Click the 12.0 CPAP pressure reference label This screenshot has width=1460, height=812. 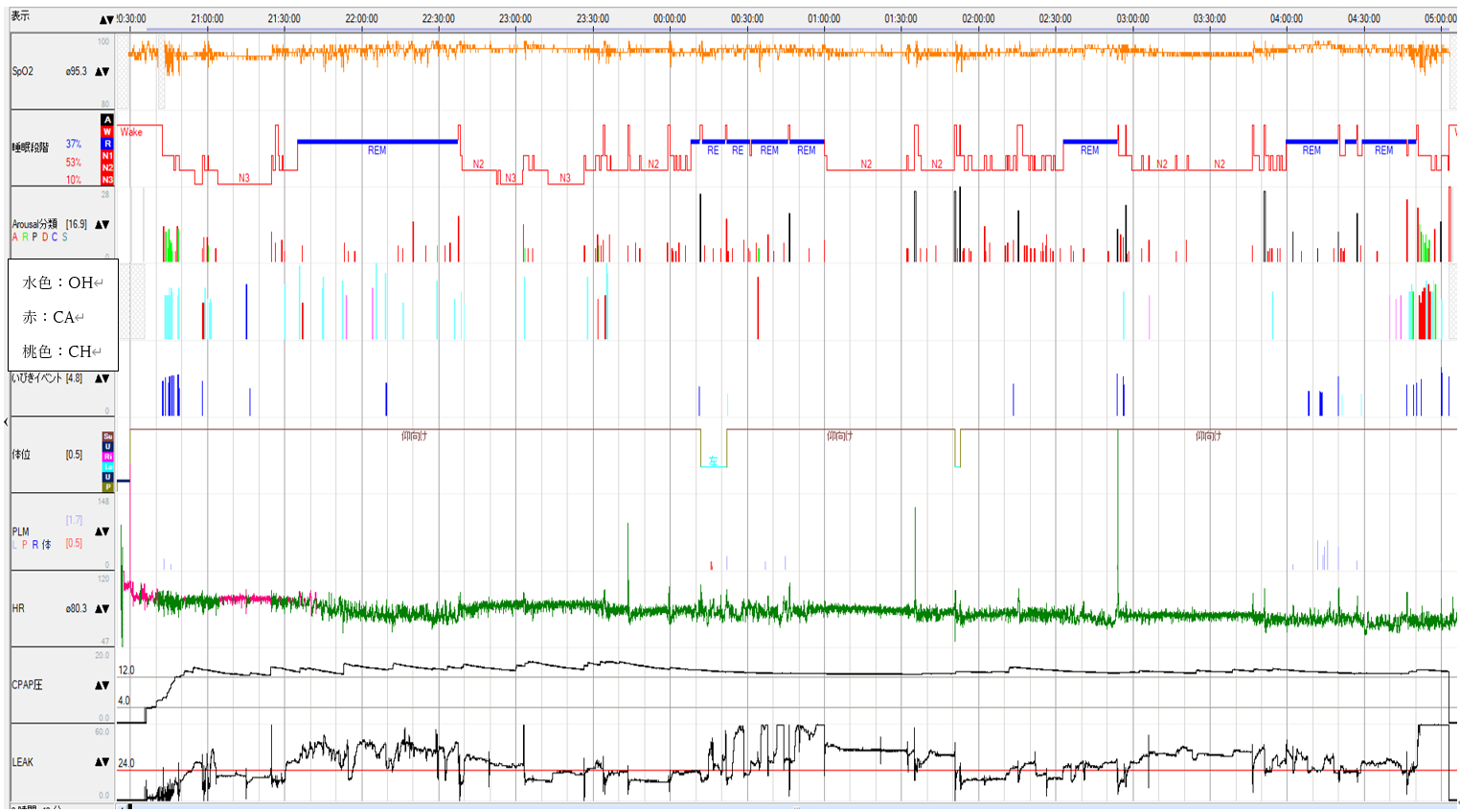126,670
